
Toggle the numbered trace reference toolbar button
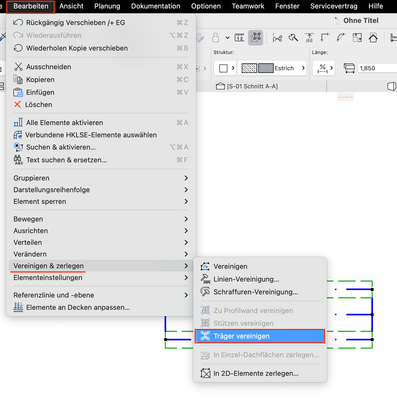(239, 38)
